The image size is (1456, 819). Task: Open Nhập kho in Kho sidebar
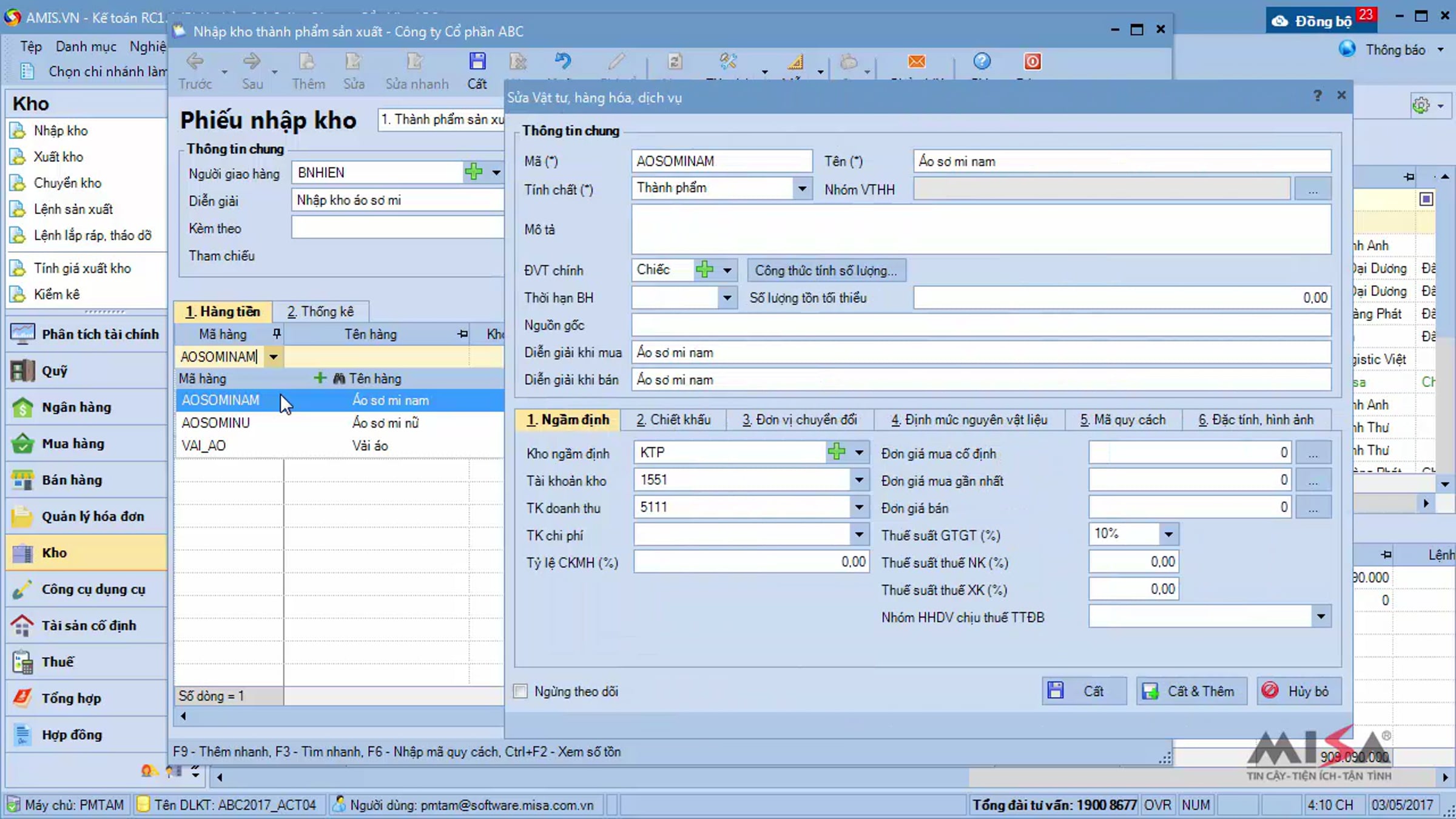coord(60,130)
